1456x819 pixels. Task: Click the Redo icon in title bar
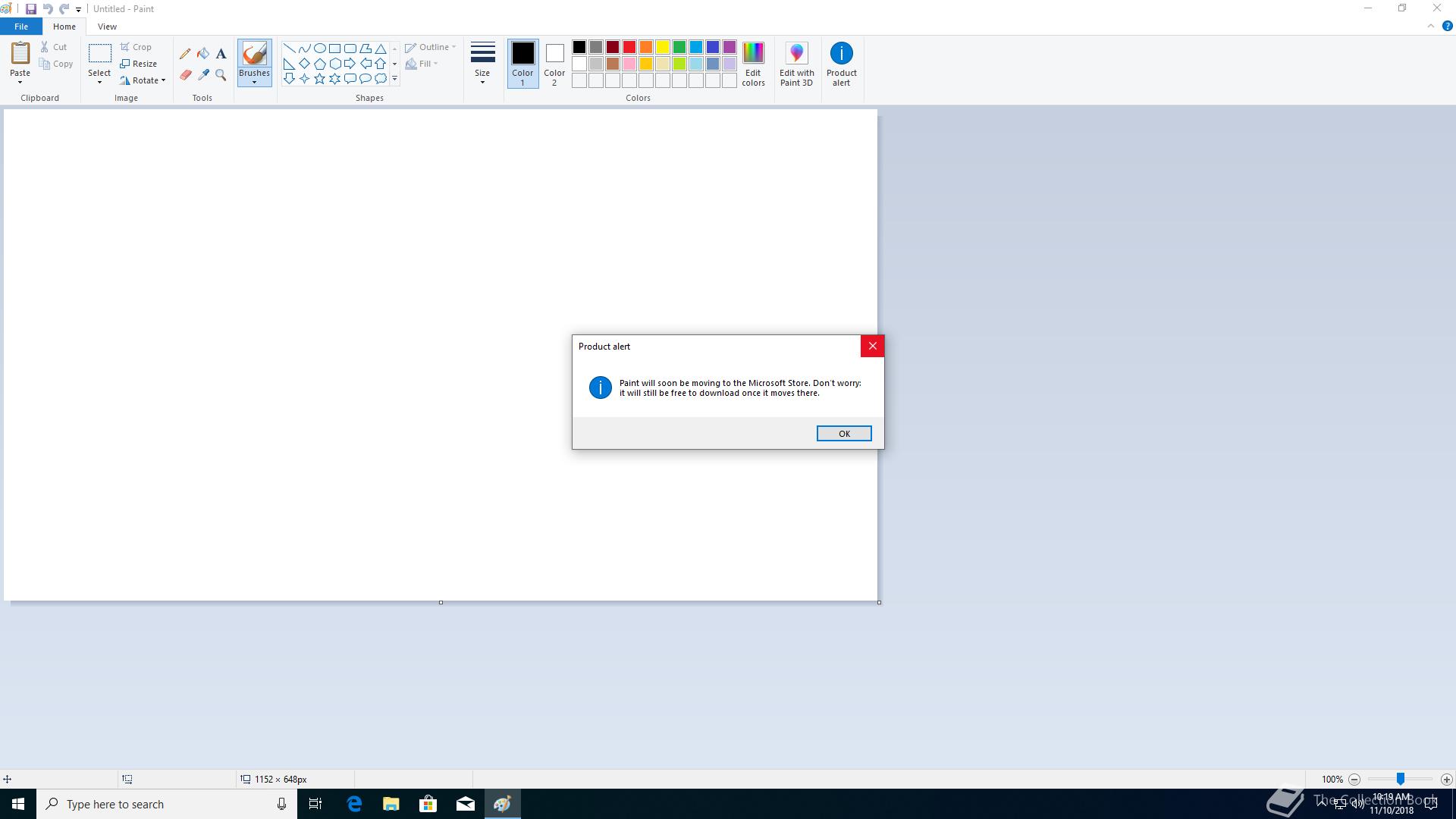[x=64, y=9]
